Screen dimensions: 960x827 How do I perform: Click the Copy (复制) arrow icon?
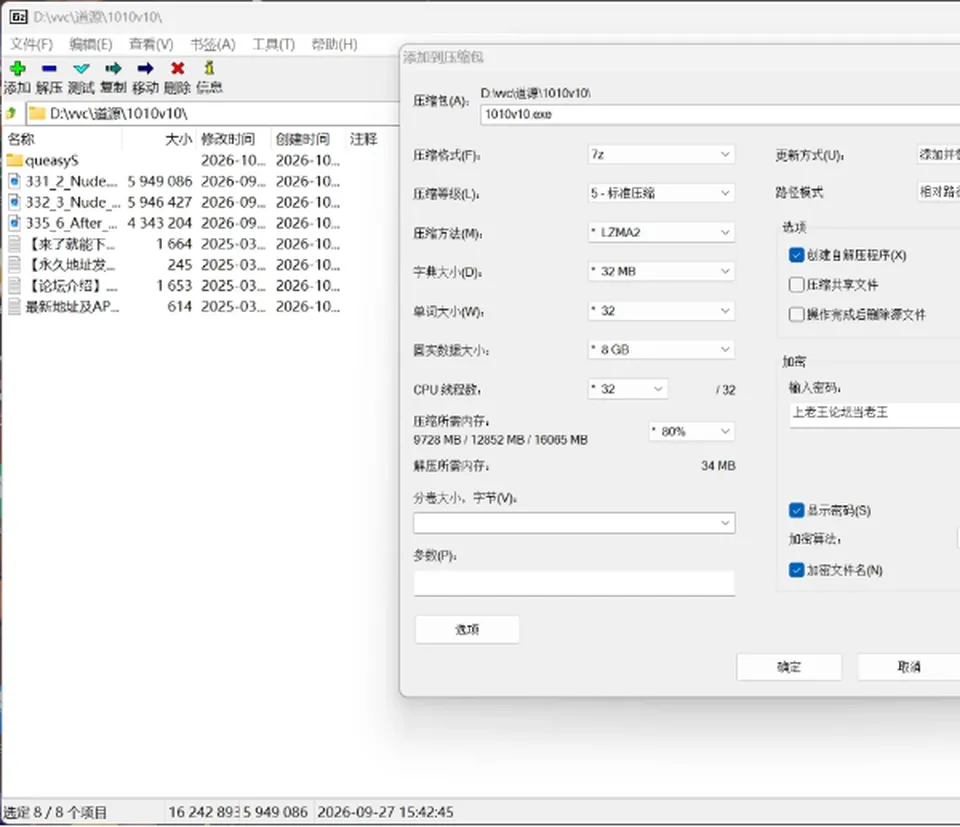click(113, 68)
